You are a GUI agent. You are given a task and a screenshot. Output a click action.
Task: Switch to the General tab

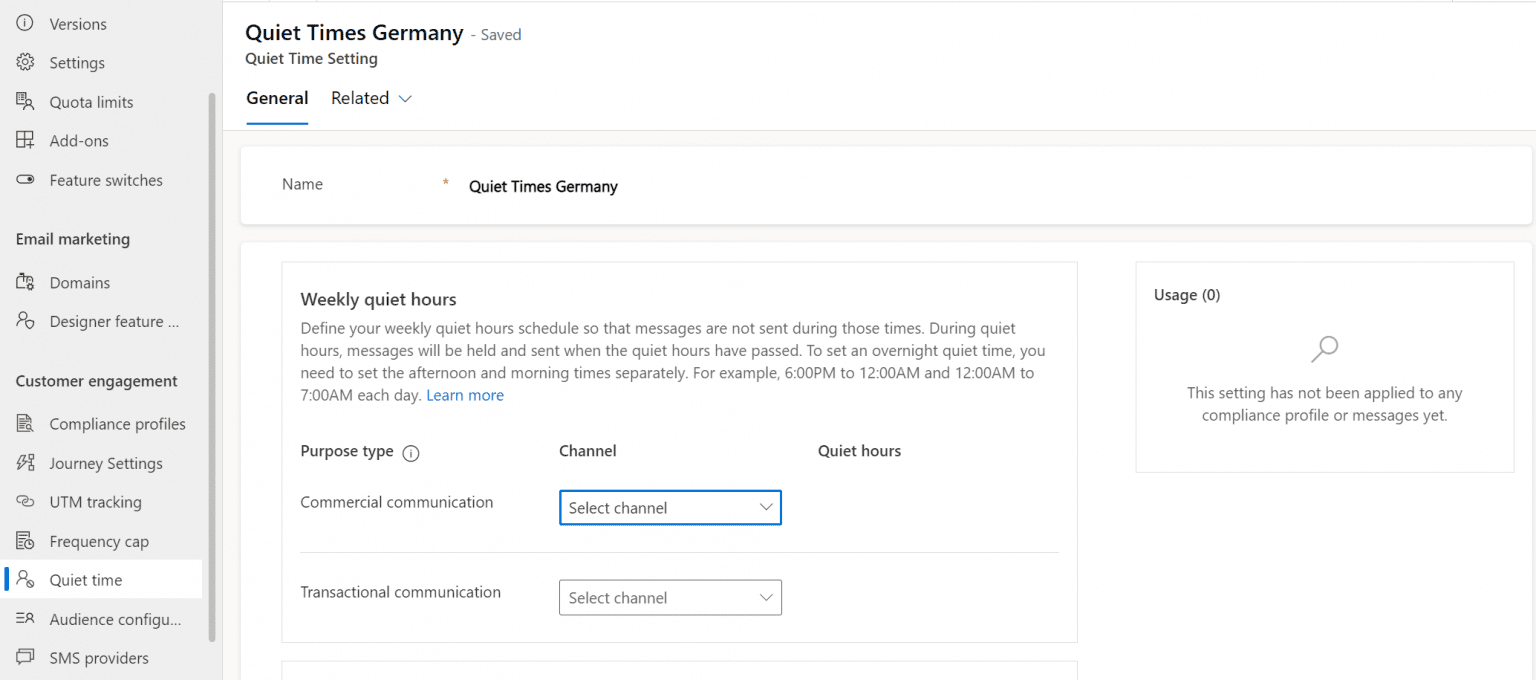click(x=277, y=98)
